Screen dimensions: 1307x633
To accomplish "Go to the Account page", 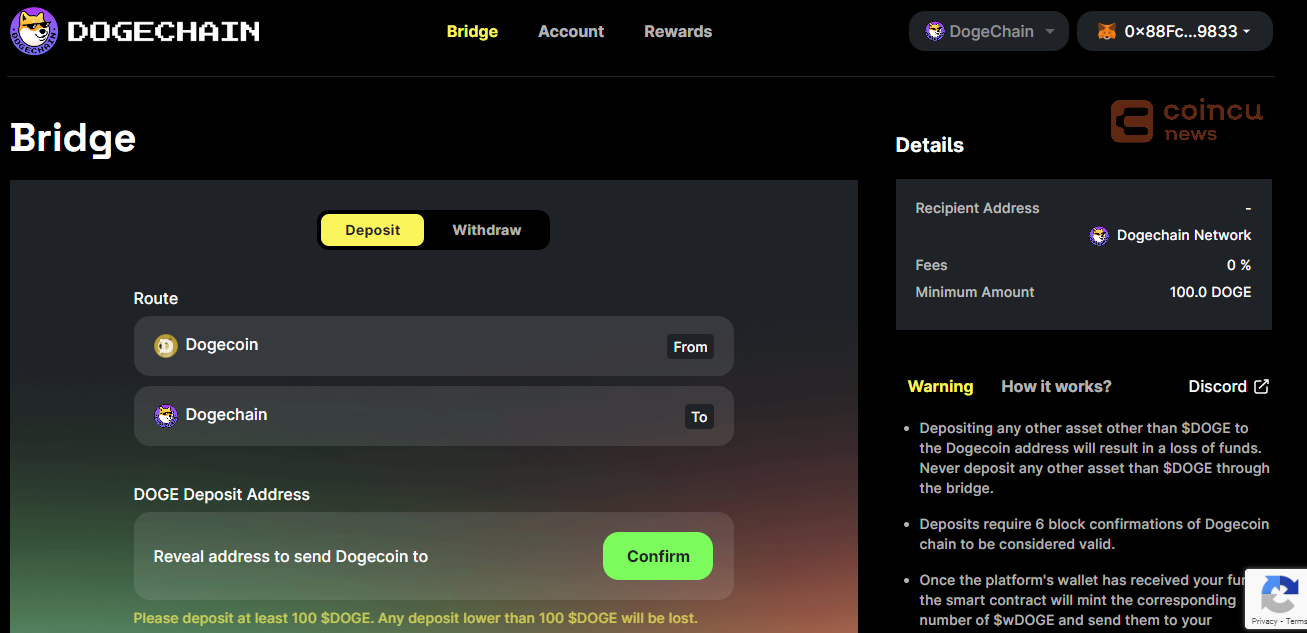I will [x=571, y=31].
